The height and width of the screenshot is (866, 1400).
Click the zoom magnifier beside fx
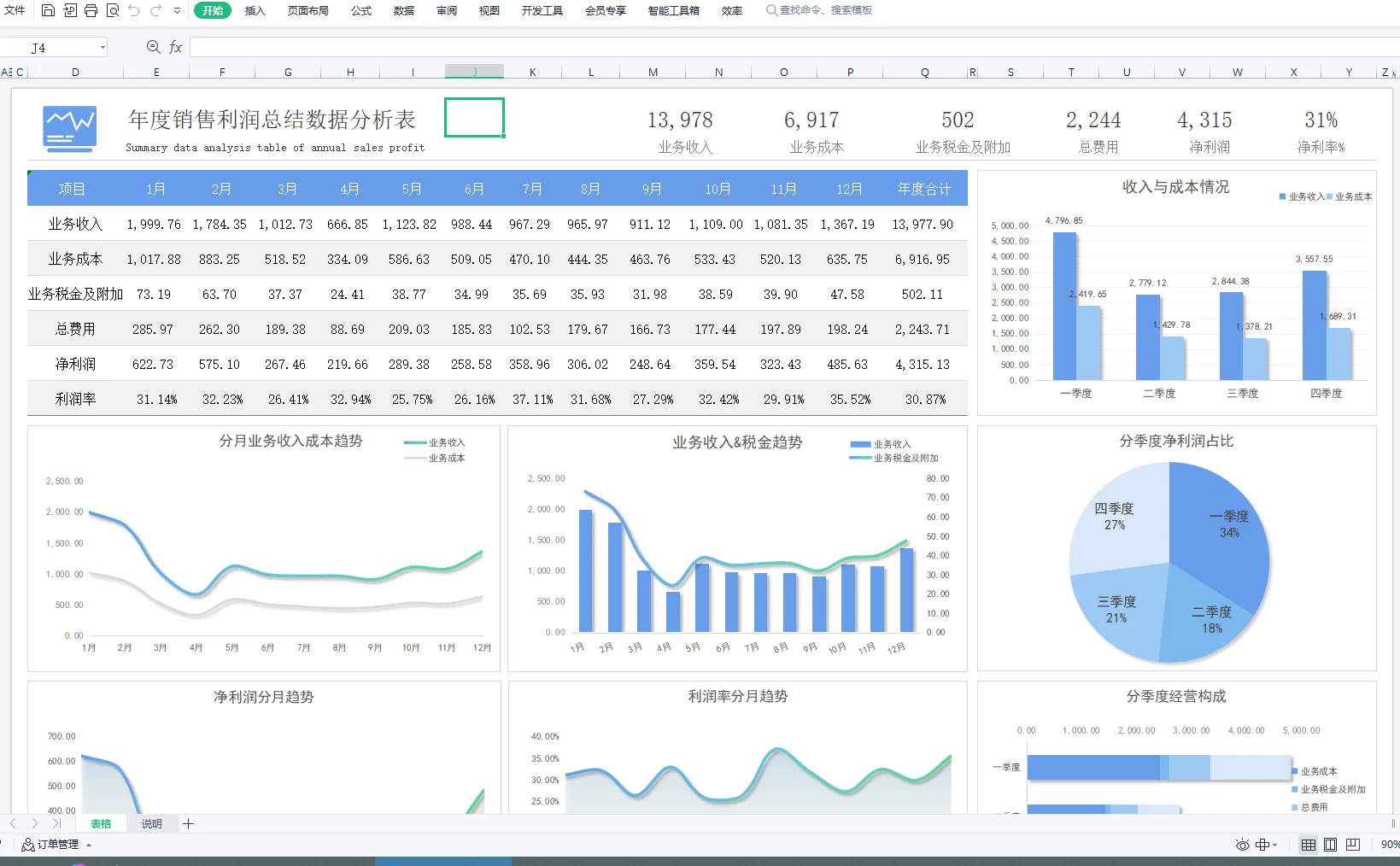[x=153, y=47]
